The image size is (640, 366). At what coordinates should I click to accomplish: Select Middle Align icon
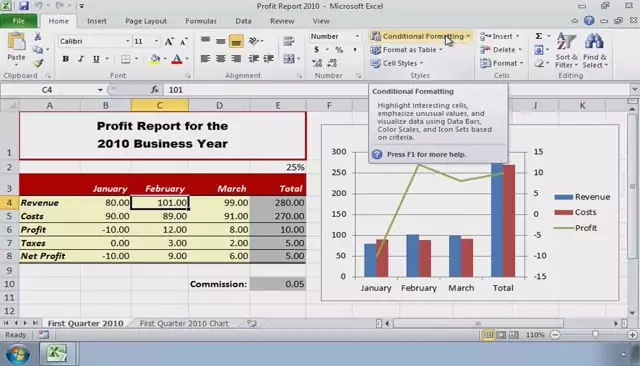coord(221,40)
